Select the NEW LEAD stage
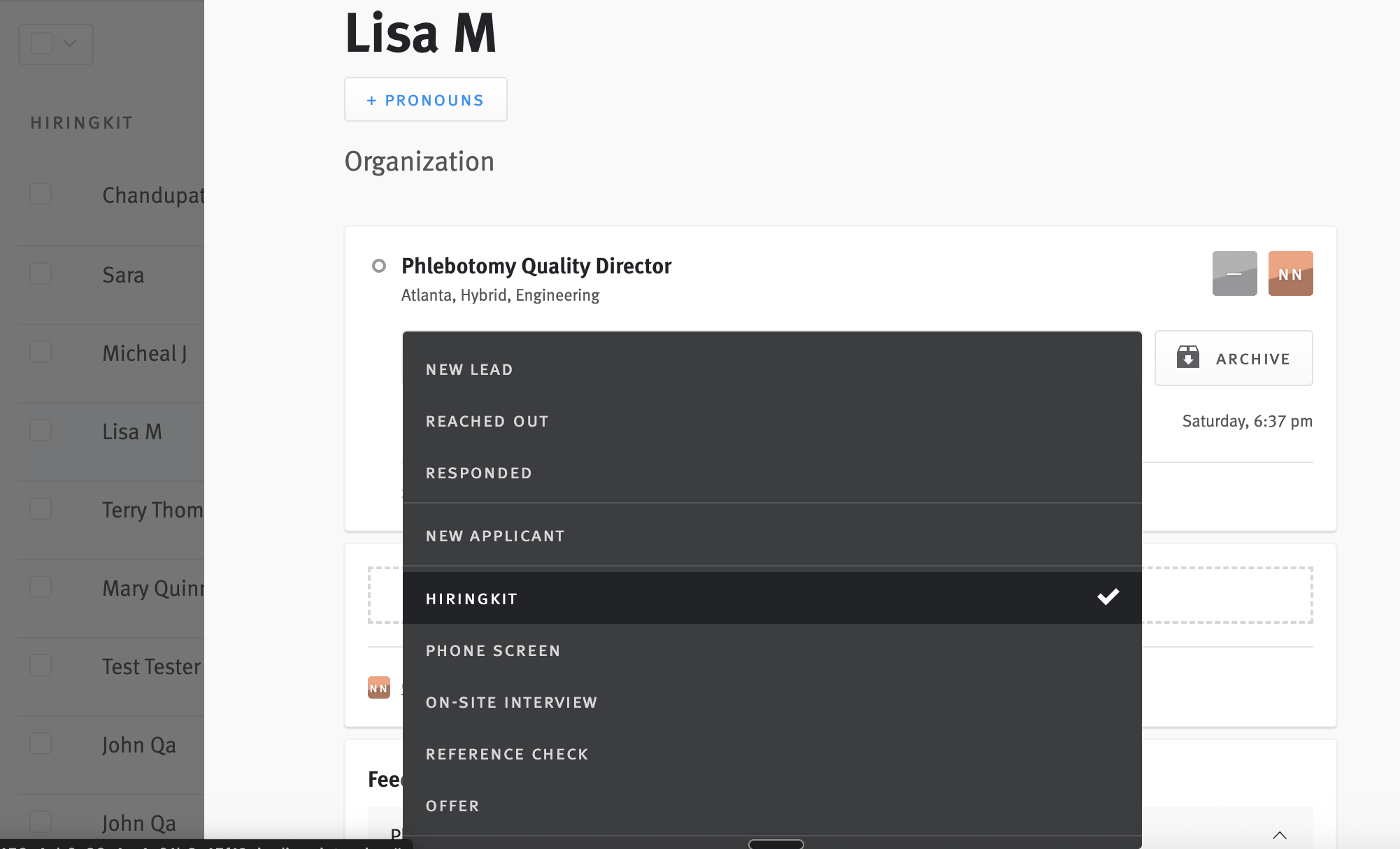 (469, 369)
